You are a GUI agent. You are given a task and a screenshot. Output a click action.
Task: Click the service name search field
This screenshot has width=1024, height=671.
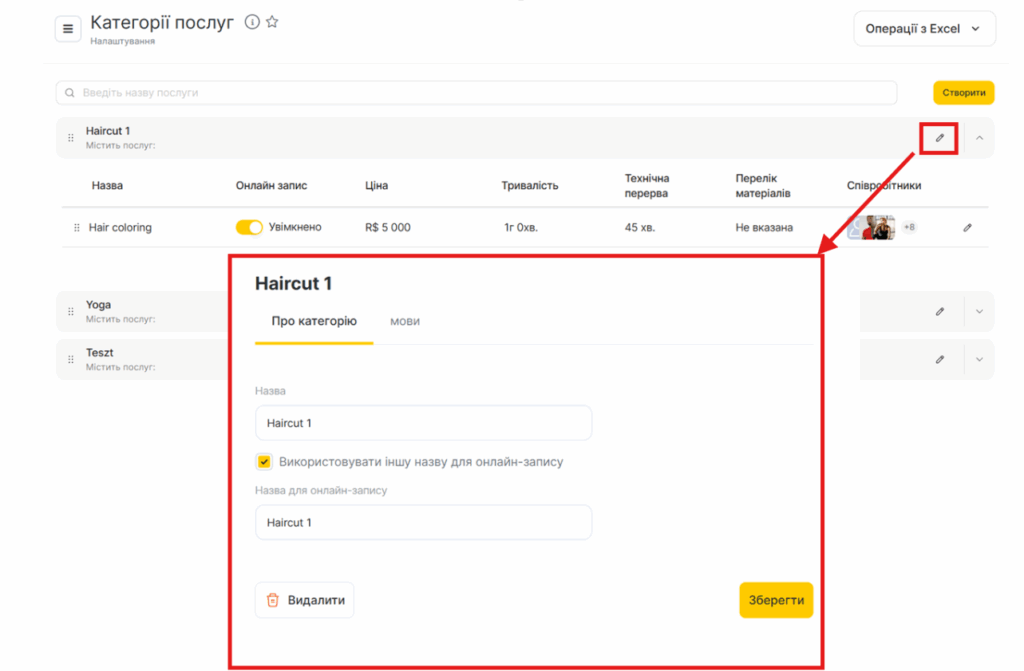tap(476, 93)
